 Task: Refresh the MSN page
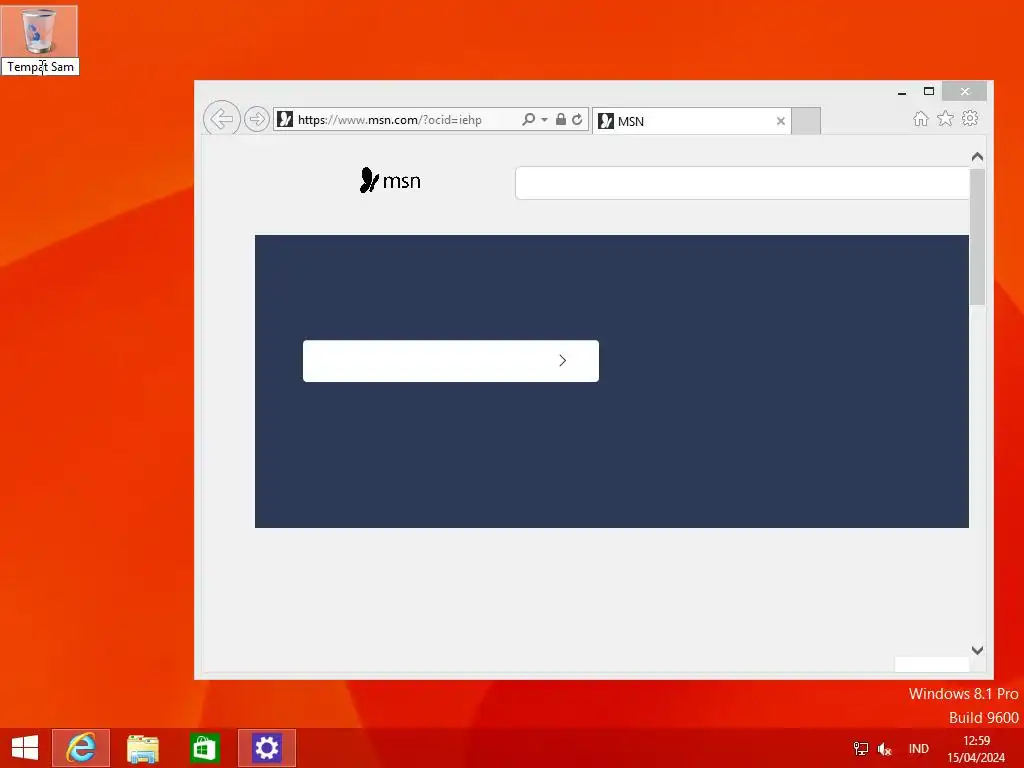[x=577, y=120]
